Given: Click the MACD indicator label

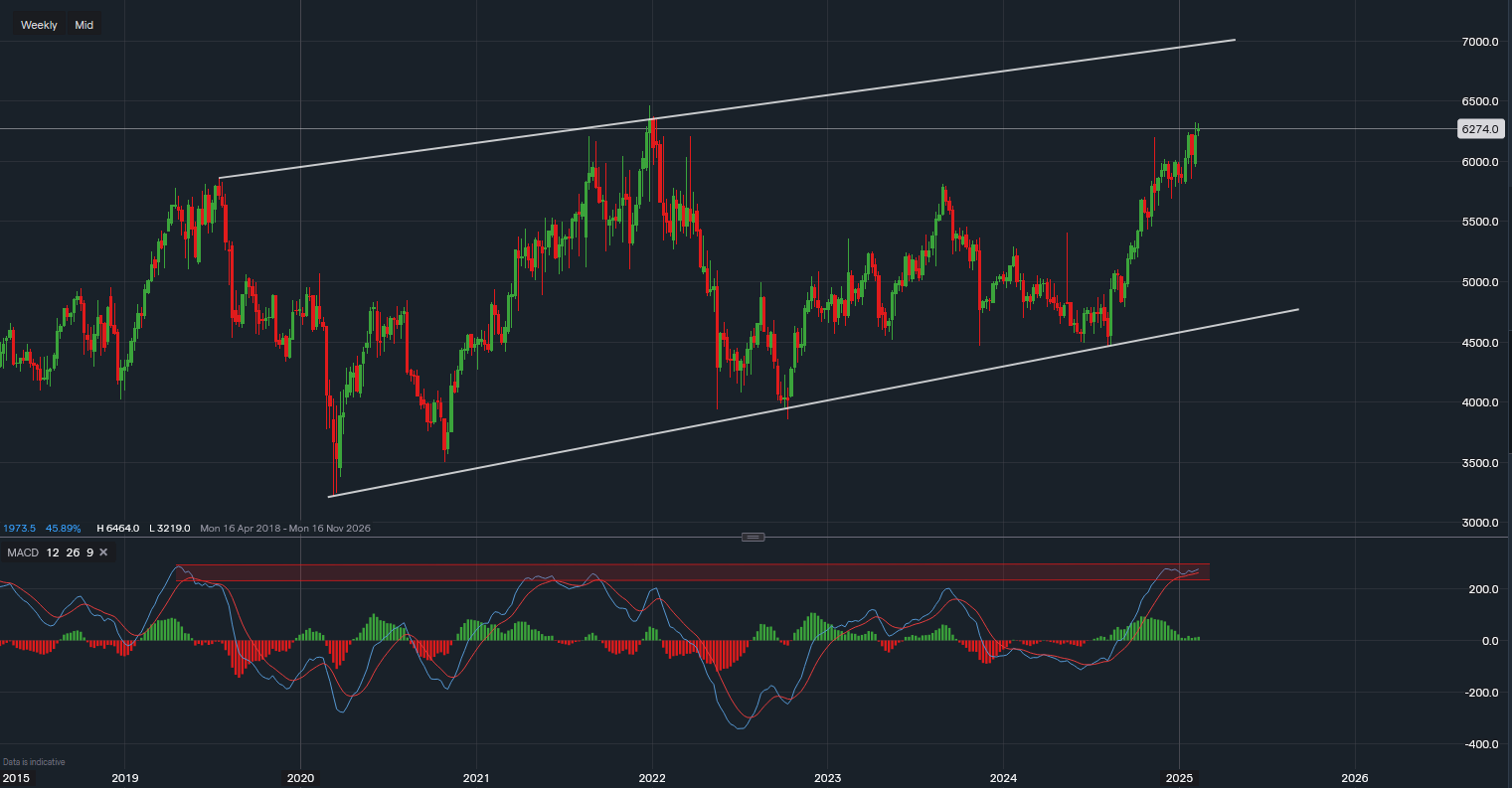Looking at the screenshot, I should (23, 552).
